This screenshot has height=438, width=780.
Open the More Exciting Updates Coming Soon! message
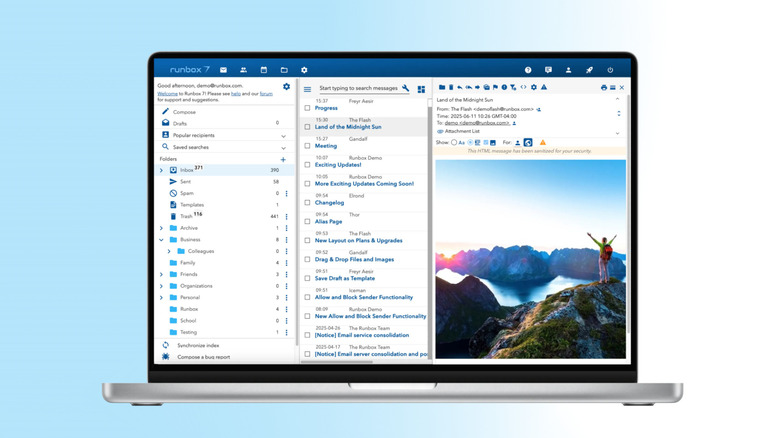click(364, 184)
